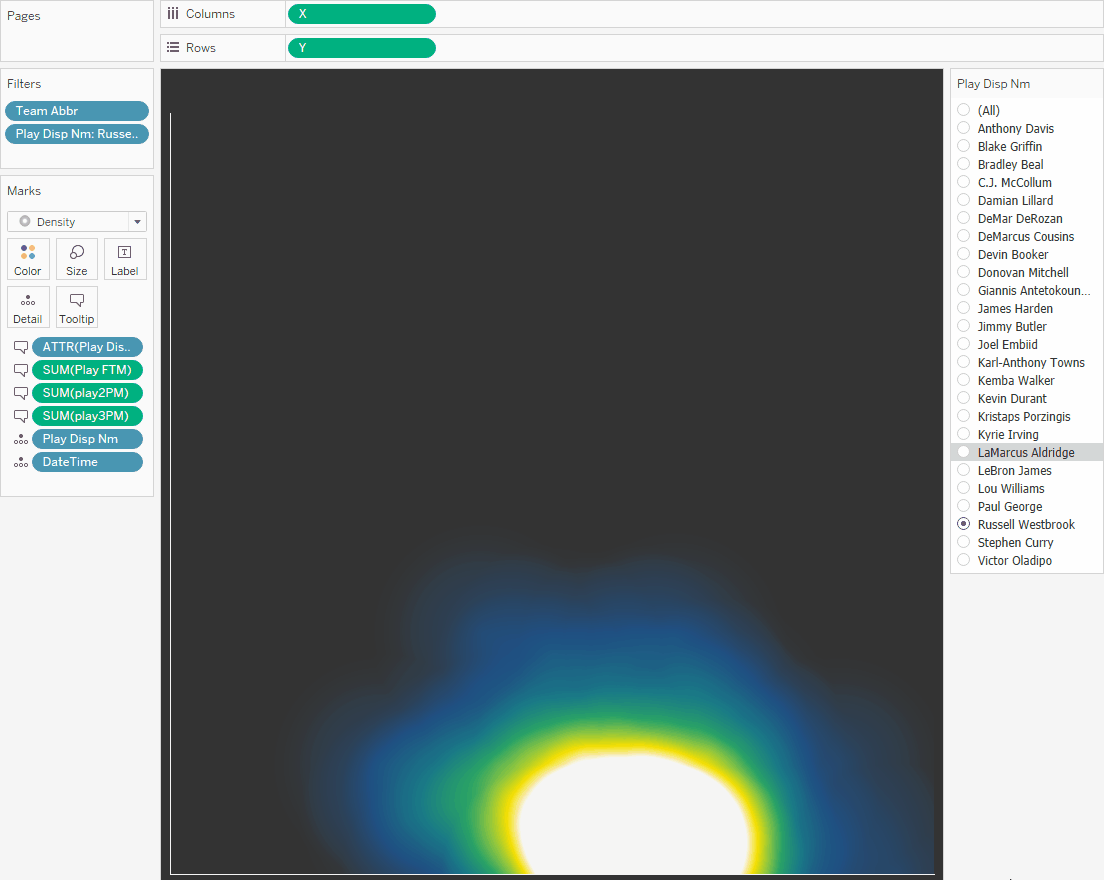This screenshot has height=880, width=1104.
Task: Choose the highlighted LaMarcus Aldridge option
Action: [1027, 452]
